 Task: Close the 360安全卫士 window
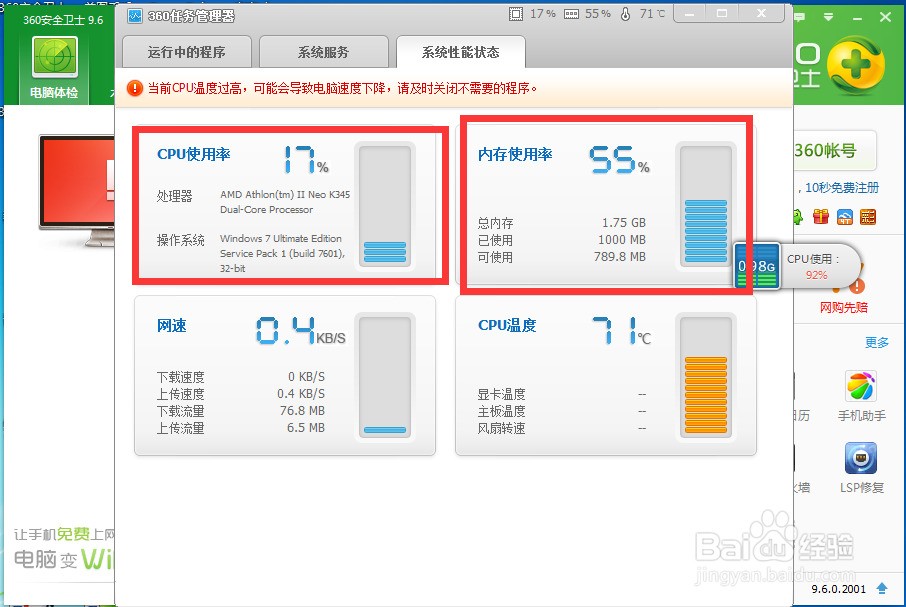click(885, 17)
